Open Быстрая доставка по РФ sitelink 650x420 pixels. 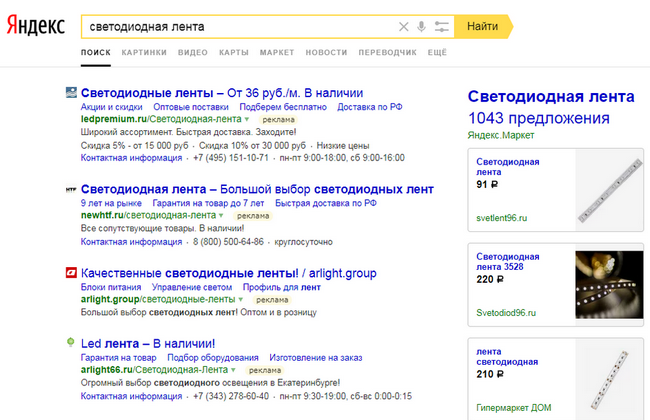(326, 203)
